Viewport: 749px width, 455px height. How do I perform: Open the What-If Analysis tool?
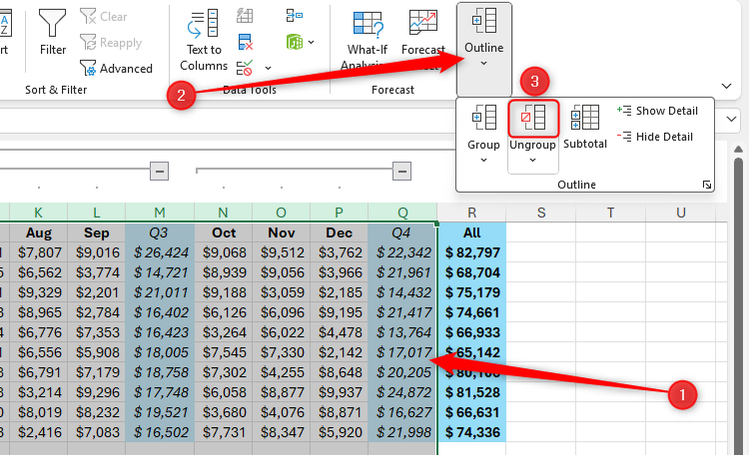(367, 40)
